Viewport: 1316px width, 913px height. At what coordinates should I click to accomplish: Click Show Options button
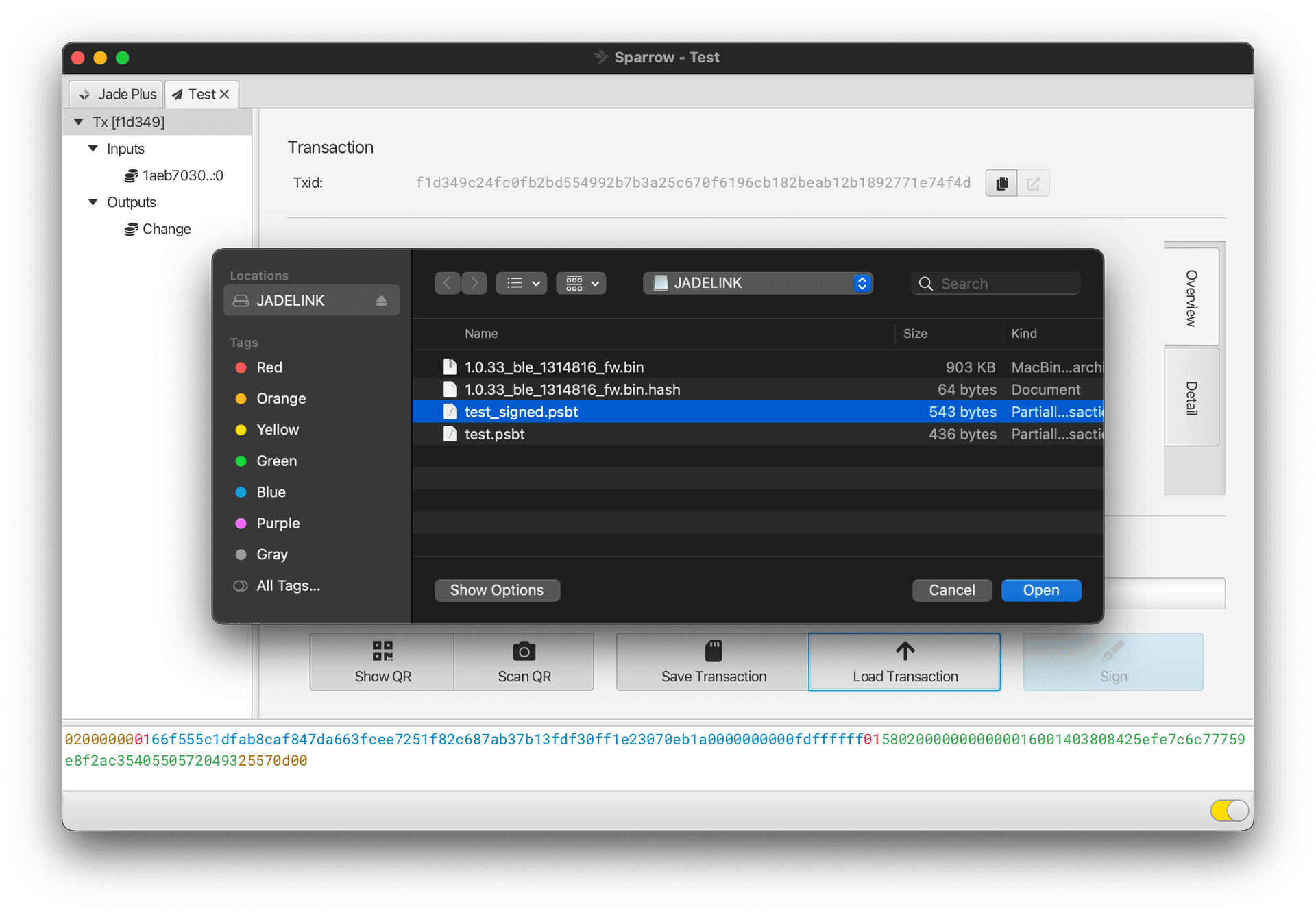(x=497, y=590)
